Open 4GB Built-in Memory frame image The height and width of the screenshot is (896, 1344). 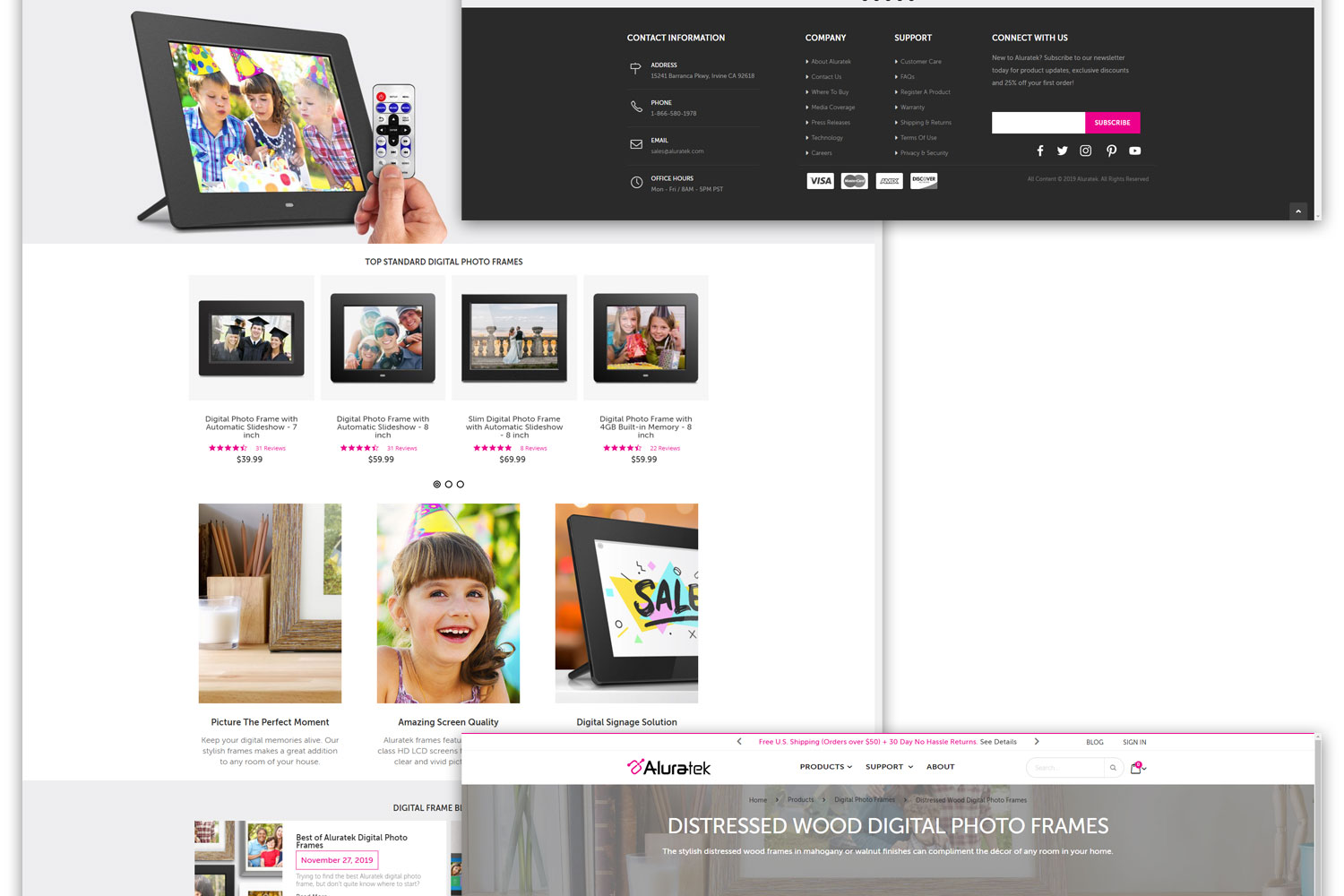click(646, 338)
